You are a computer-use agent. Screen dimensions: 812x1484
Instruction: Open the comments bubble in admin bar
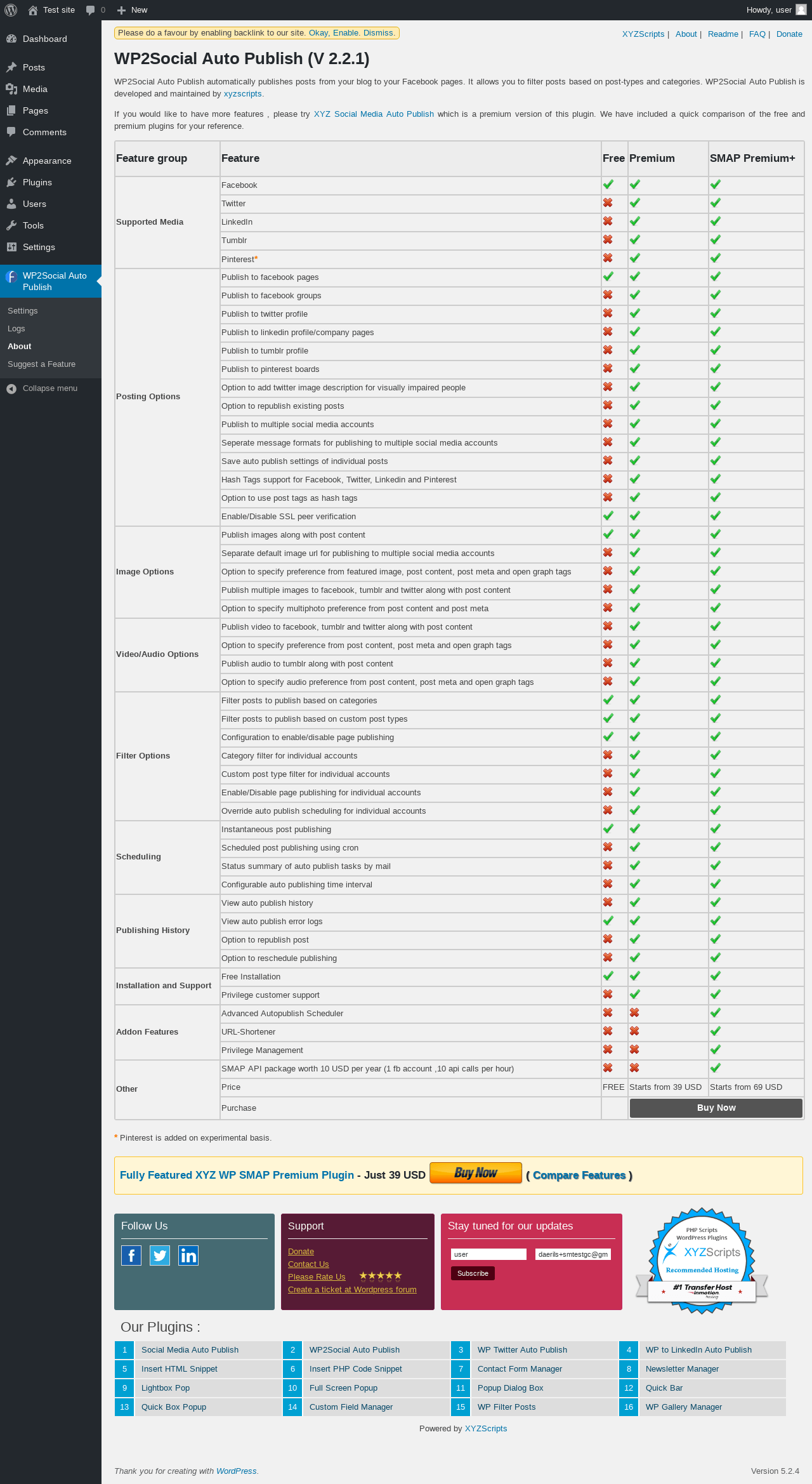90,10
